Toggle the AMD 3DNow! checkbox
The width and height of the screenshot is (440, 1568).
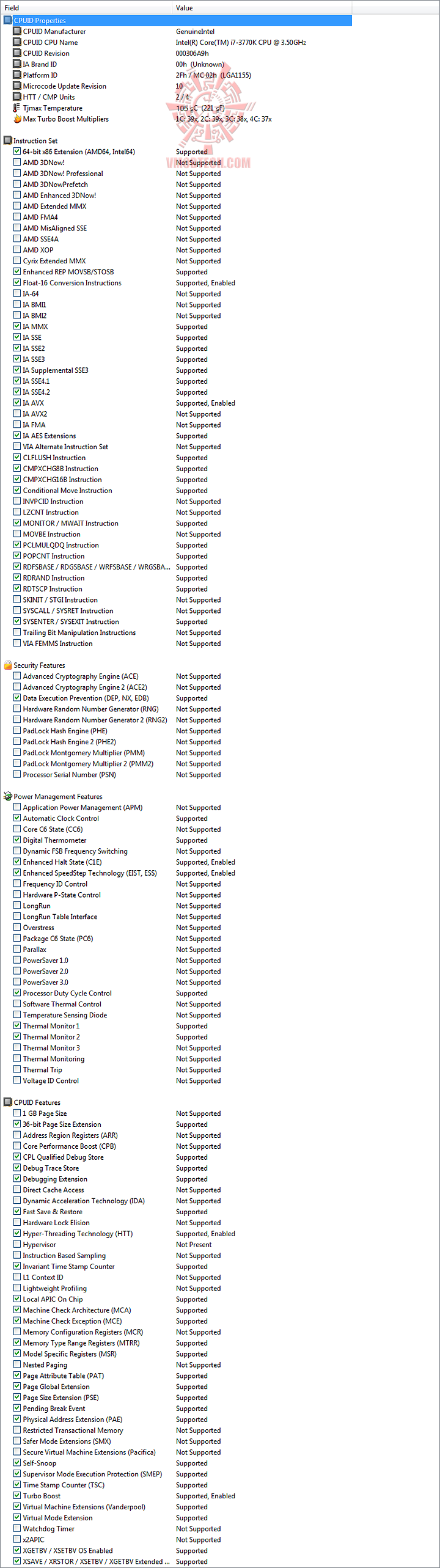[x=17, y=163]
